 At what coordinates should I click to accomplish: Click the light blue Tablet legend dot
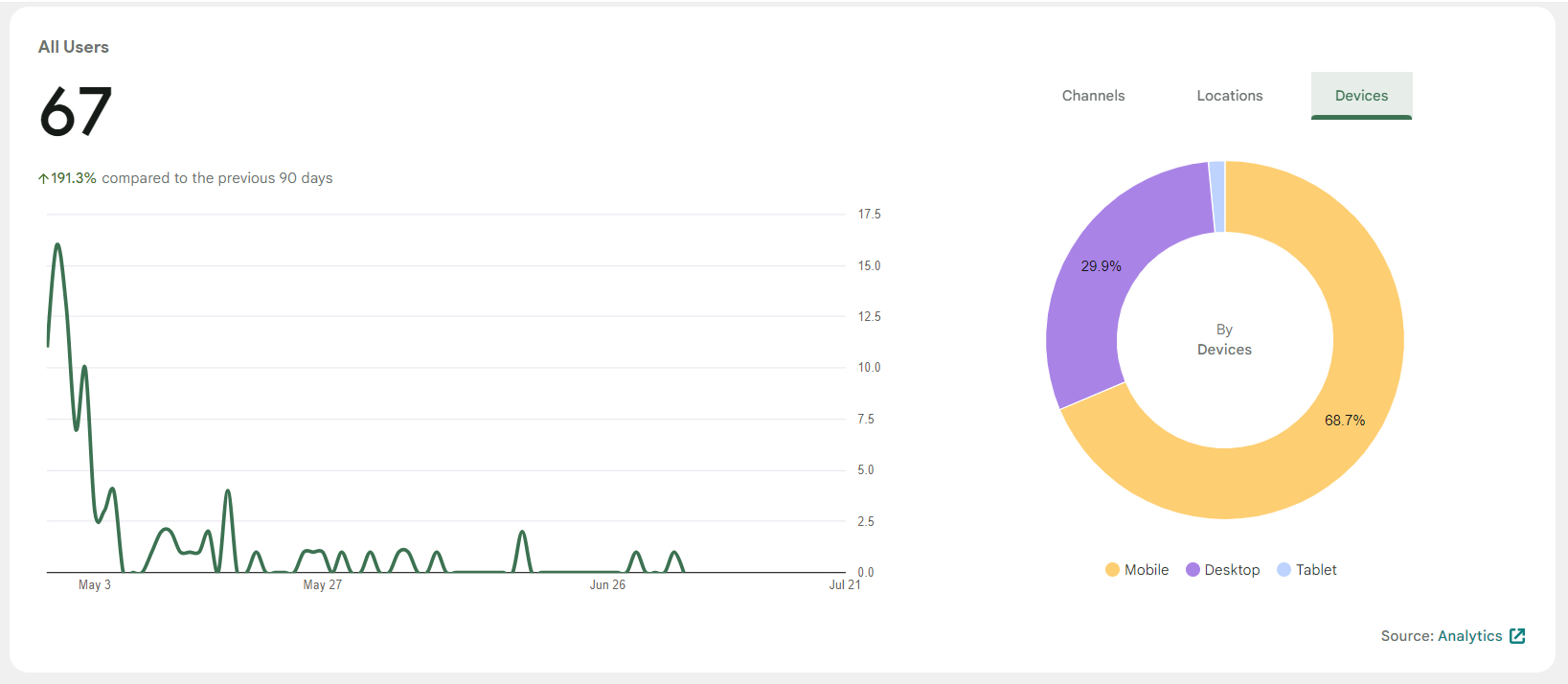point(1284,570)
